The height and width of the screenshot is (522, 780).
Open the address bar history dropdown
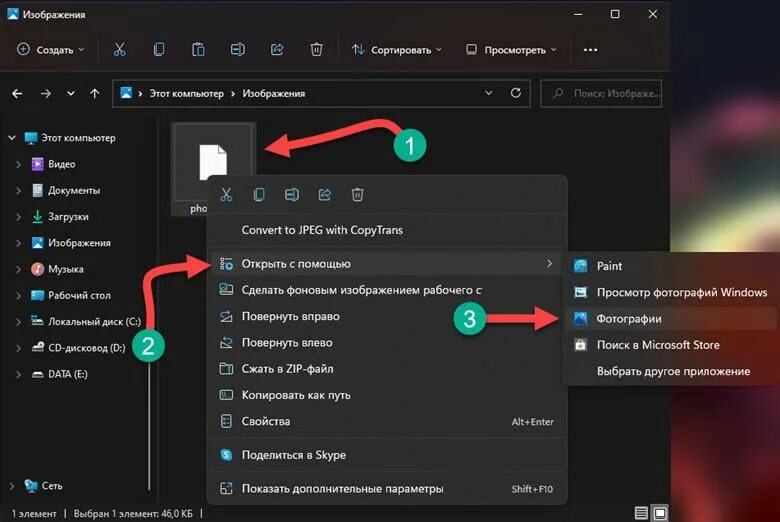pos(488,93)
